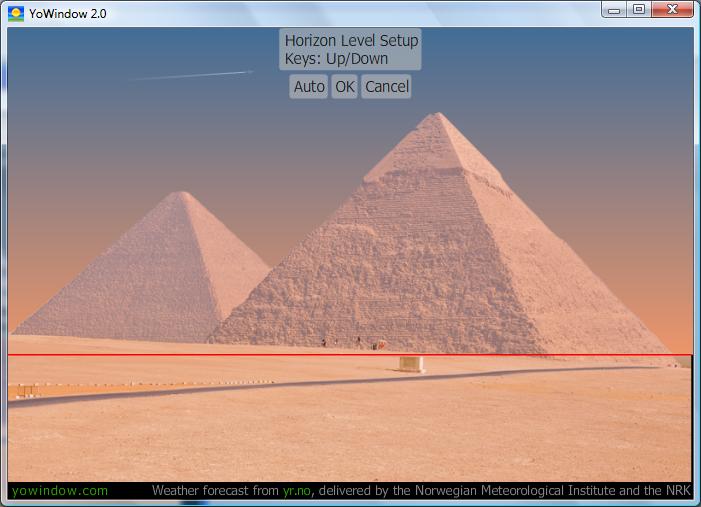The width and height of the screenshot is (701, 507).
Task: Click the airplane contrail in the sky
Action: 192,75
